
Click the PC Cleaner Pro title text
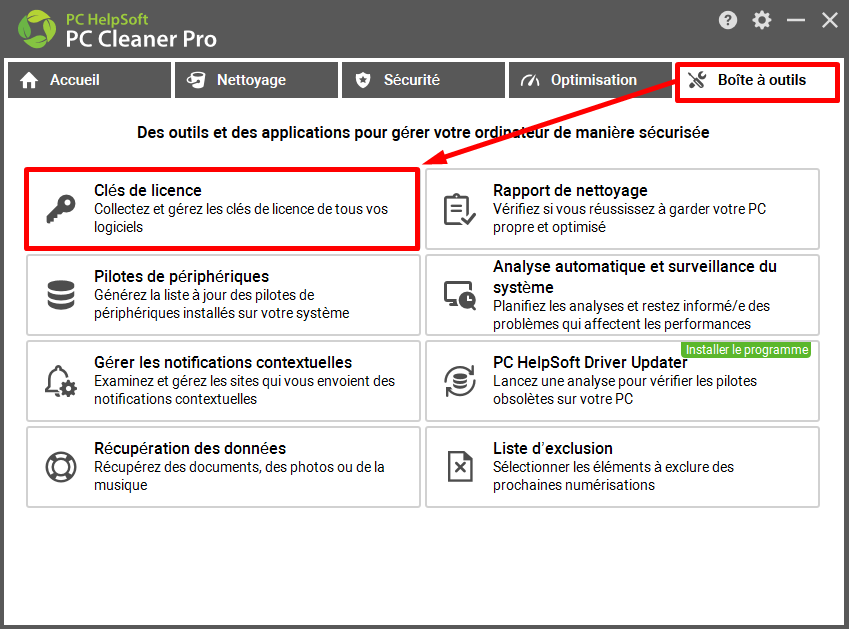[141, 39]
